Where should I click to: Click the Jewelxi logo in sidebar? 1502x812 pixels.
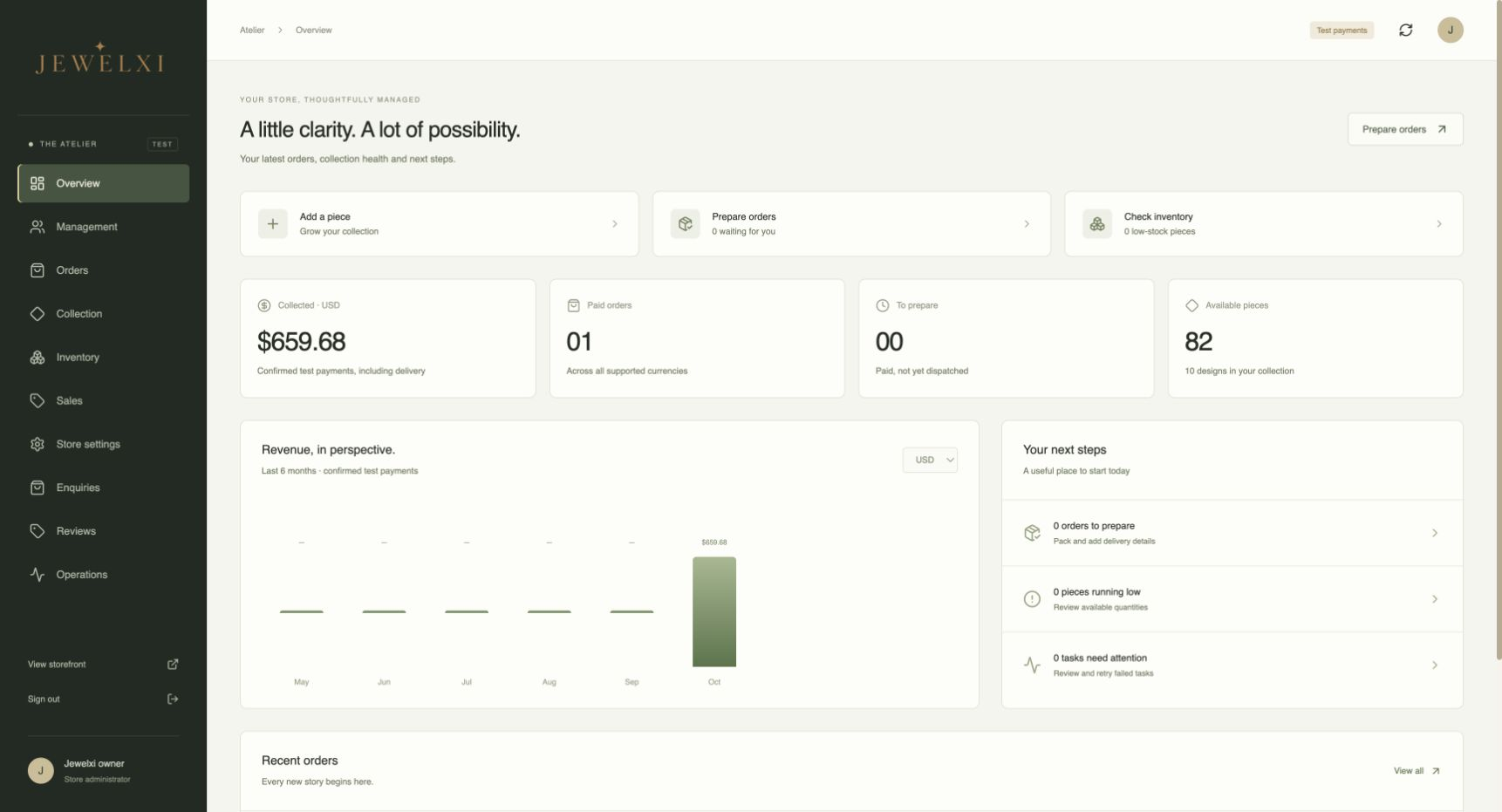[100, 58]
